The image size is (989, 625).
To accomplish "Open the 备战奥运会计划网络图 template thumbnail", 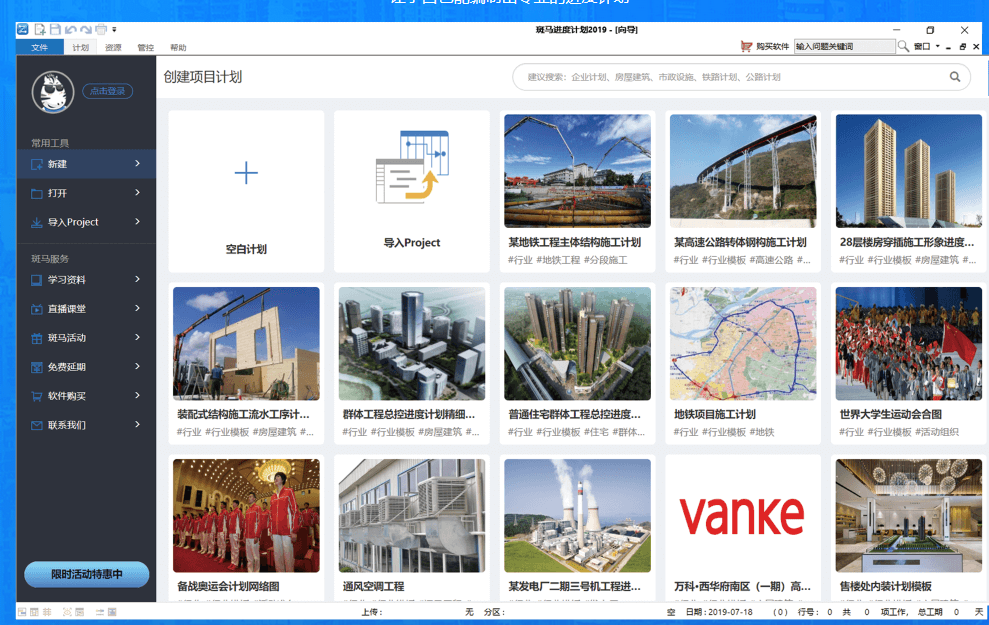I will pyautogui.click(x=246, y=516).
